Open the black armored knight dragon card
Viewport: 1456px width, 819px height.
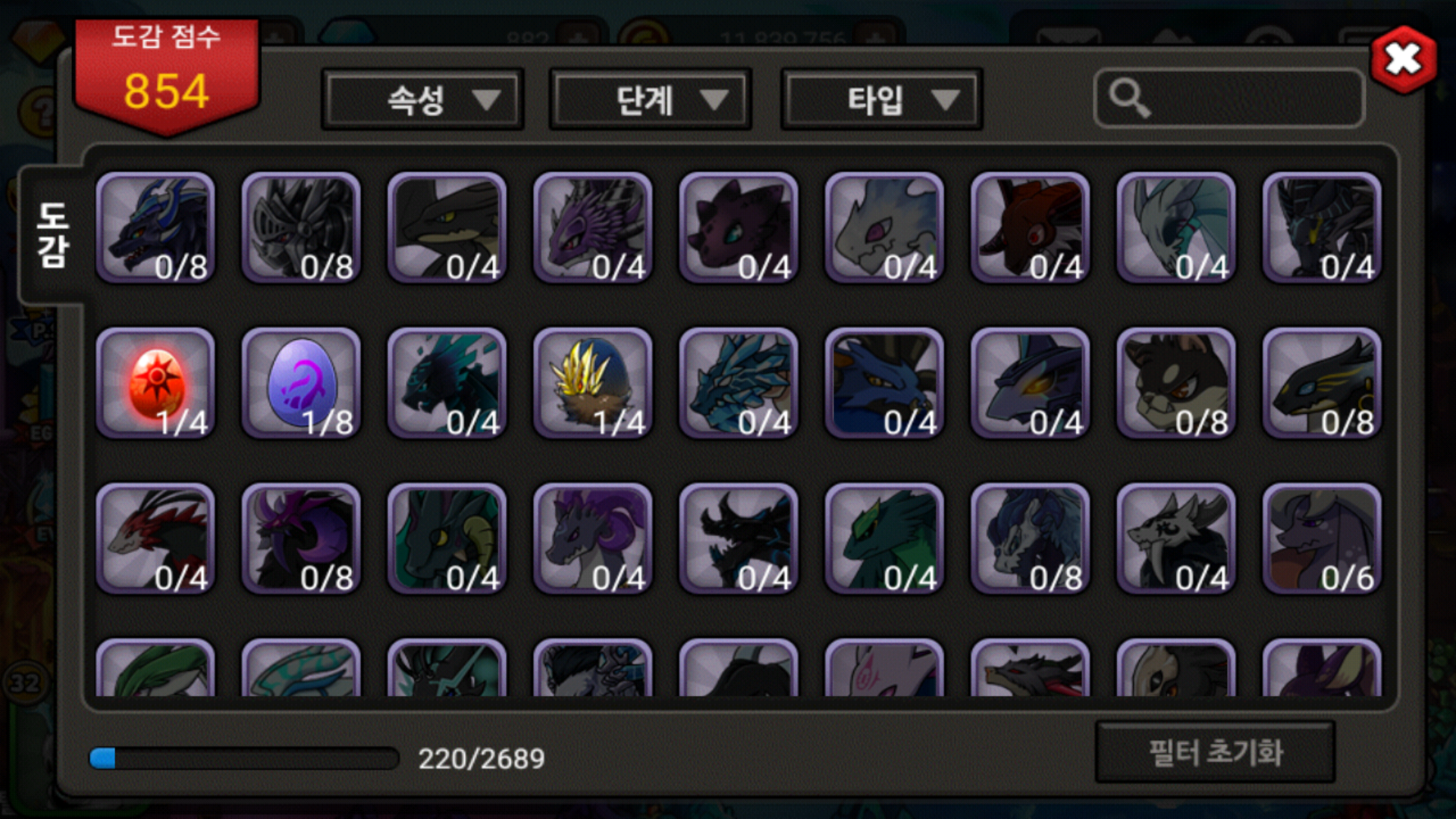click(x=301, y=228)
